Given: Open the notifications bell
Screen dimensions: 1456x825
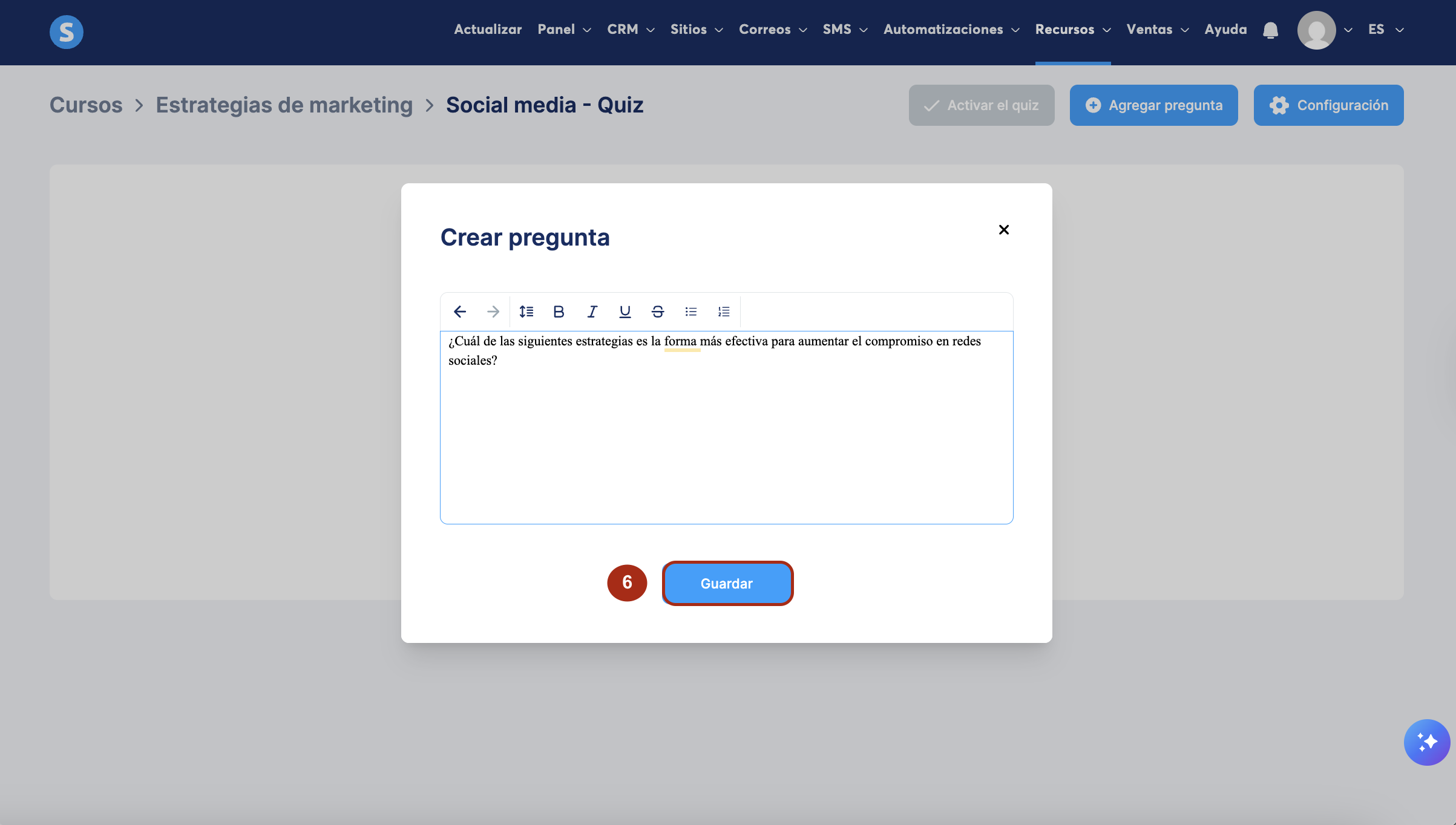Looking at the screenshot, I should (x=1271, y=30).
